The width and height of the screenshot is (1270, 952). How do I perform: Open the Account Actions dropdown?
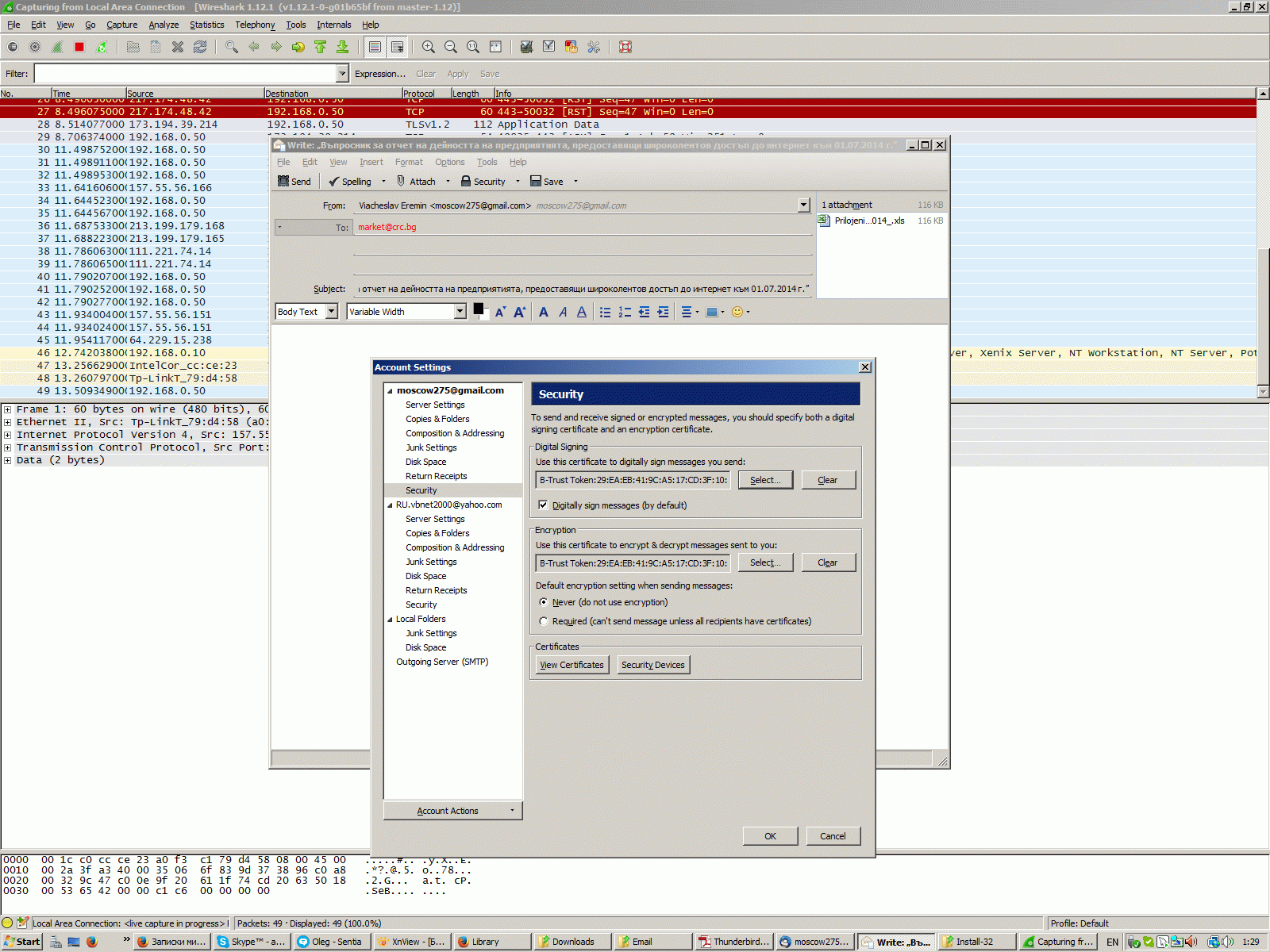pyautogui.click(x=452, y=811)
